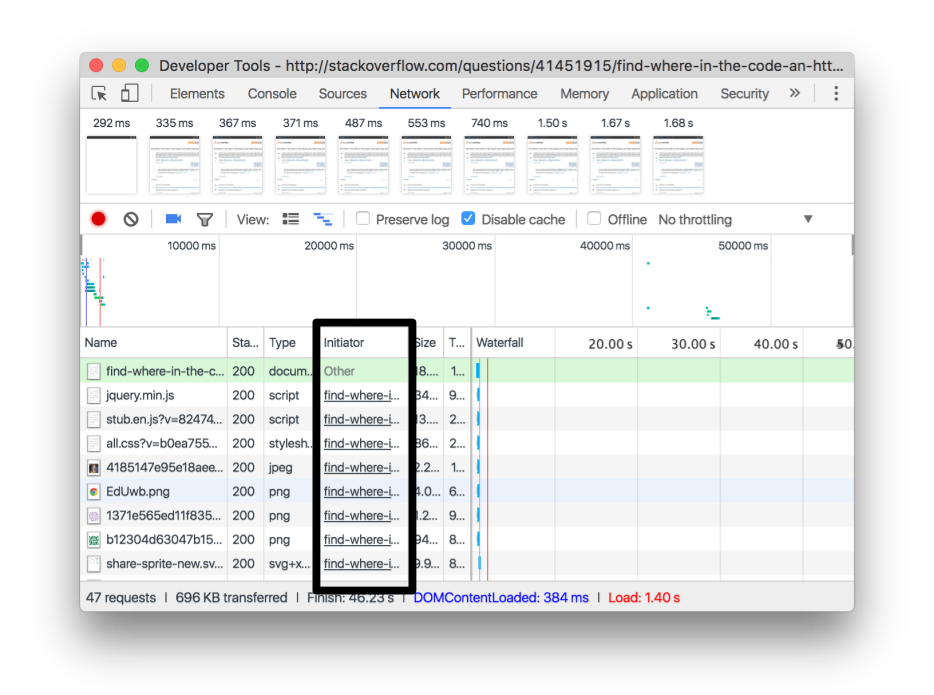Go to the Memory tab

click(584, 94)
